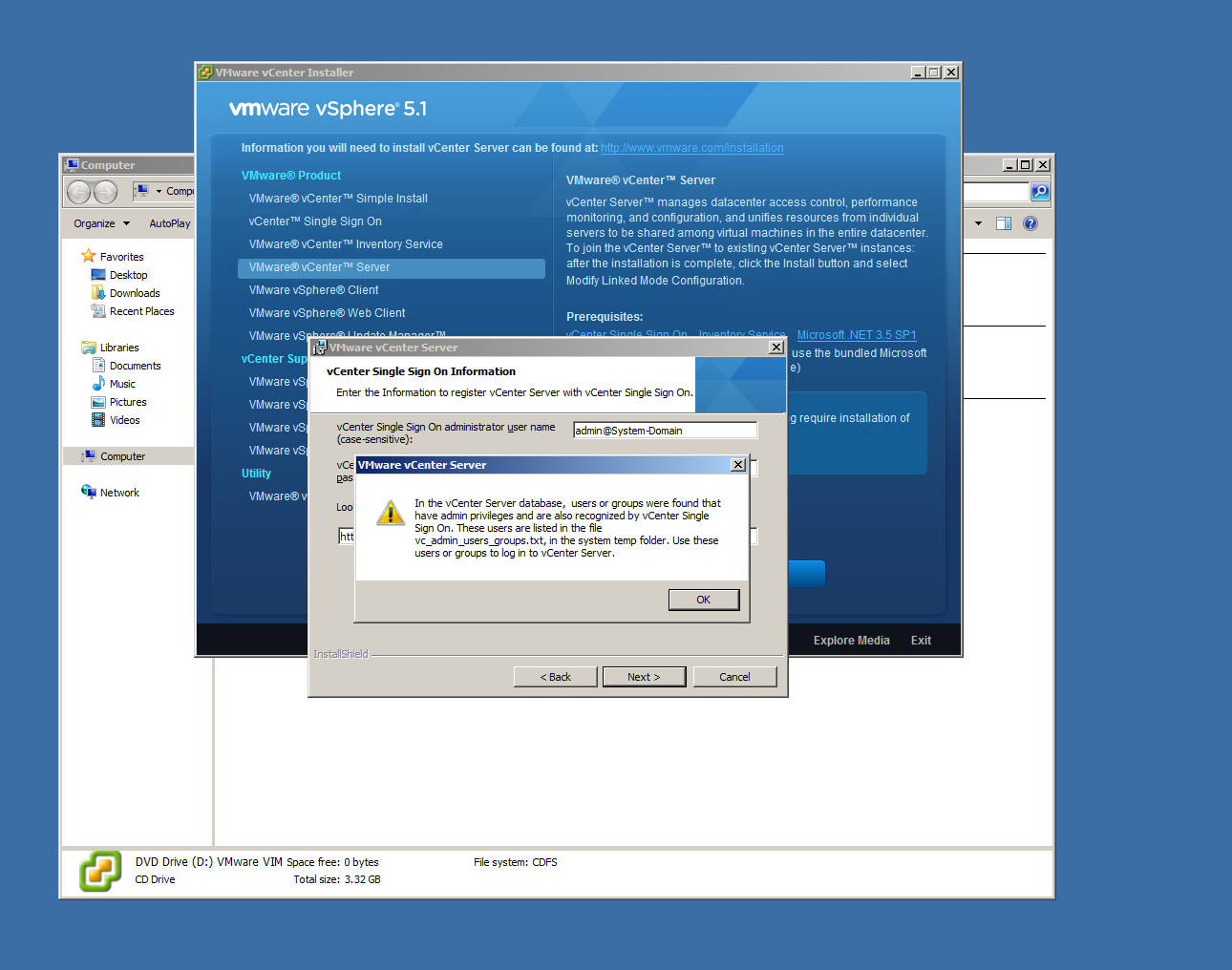1232x970 pixels.
Task: Close the VMware vCenter Server warning popup
Action: pos(737,465)
